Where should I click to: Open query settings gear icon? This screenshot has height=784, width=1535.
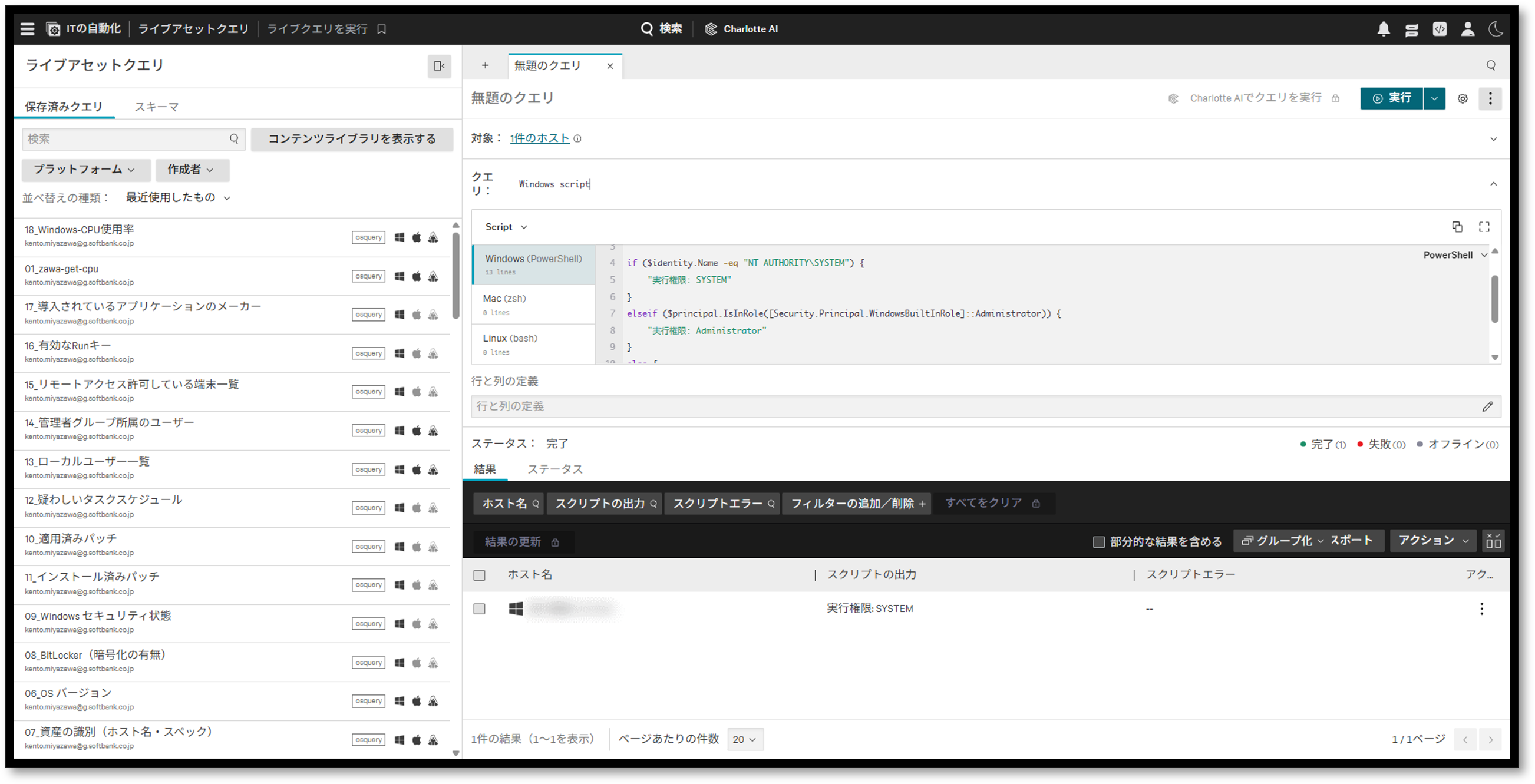(x=1463, y=99)
